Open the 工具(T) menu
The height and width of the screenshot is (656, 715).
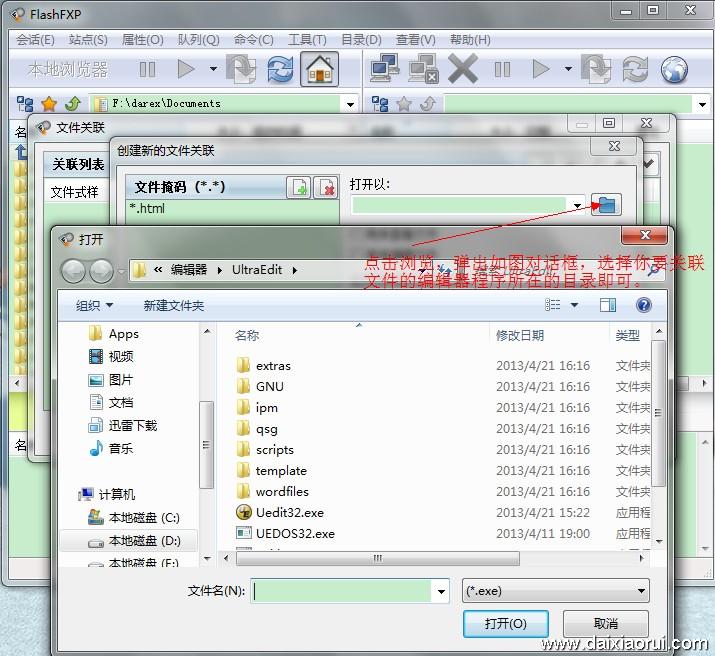click(x=307, y=40)
